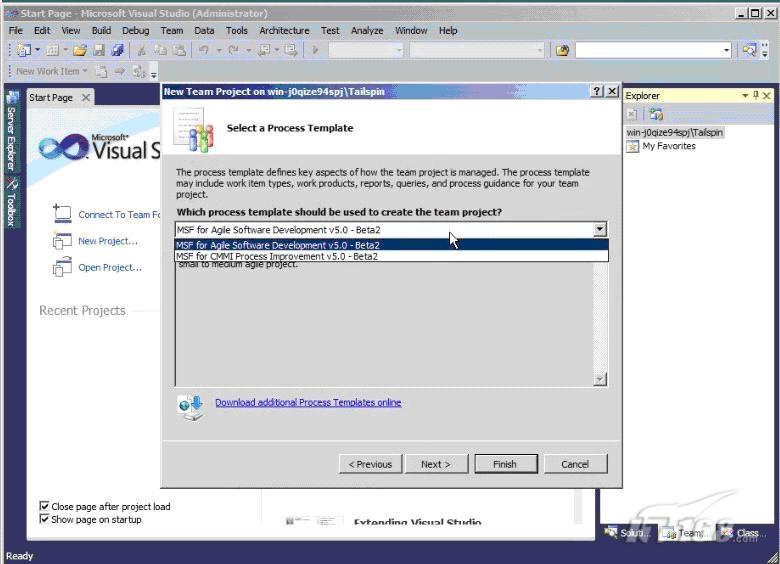Image resolution: width=780 pixels, height=564 pixels.
Task: Click the Cancel button
Action: click(x=575, y=464)
